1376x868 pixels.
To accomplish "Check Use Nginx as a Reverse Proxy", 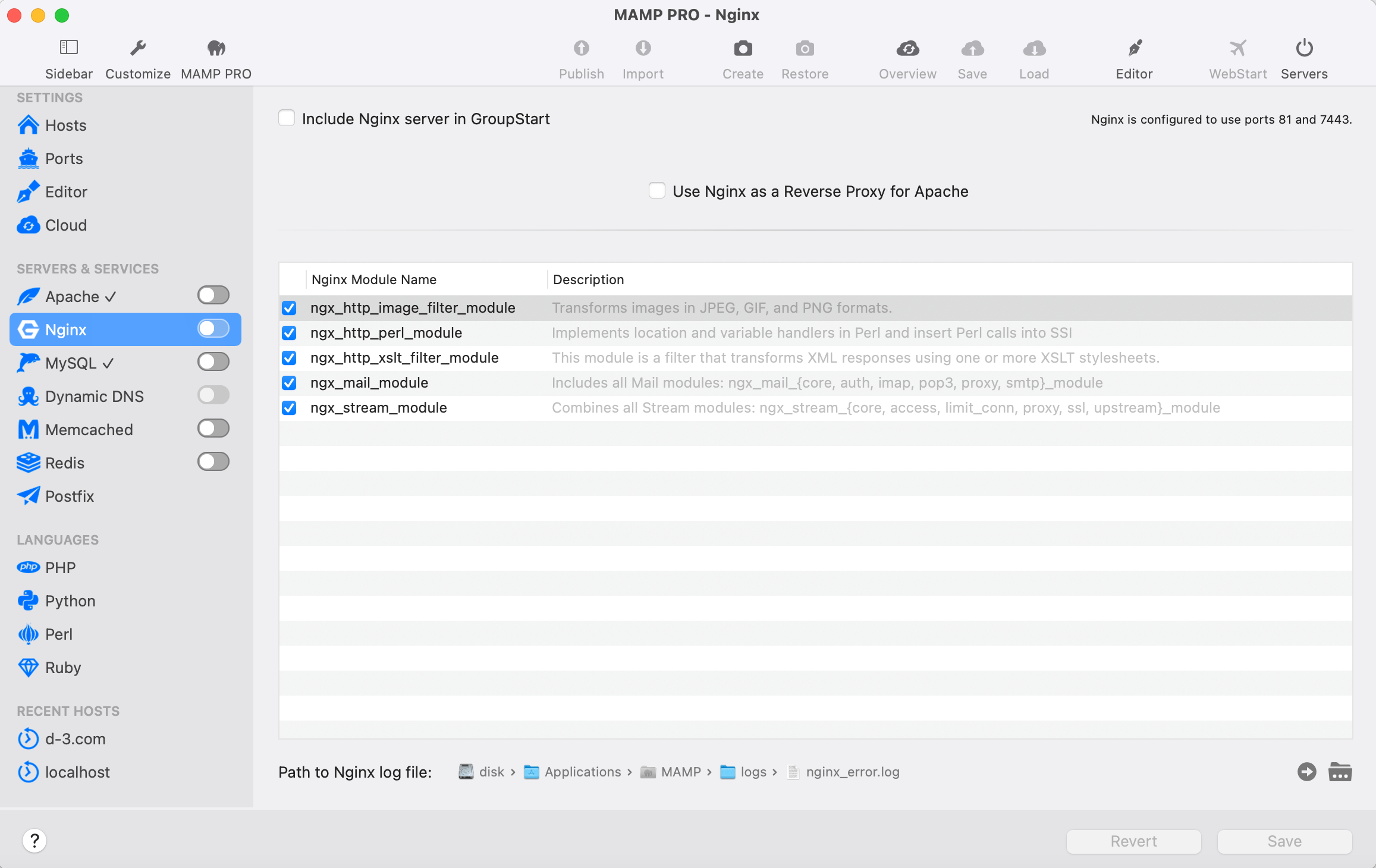I will coord(657,191).
